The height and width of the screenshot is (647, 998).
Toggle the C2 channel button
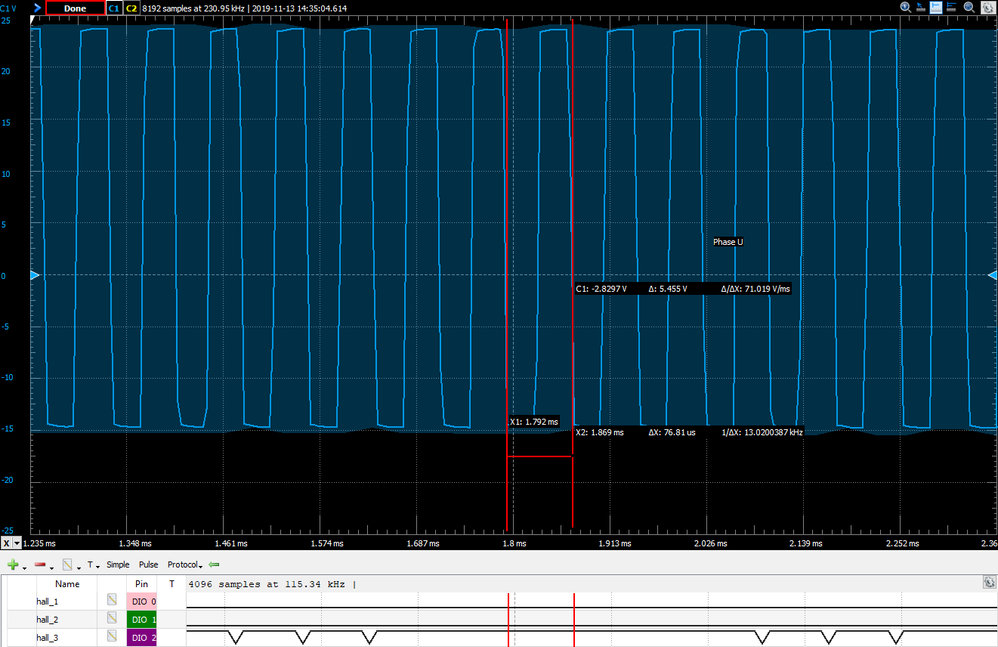(x=131, y=8)
